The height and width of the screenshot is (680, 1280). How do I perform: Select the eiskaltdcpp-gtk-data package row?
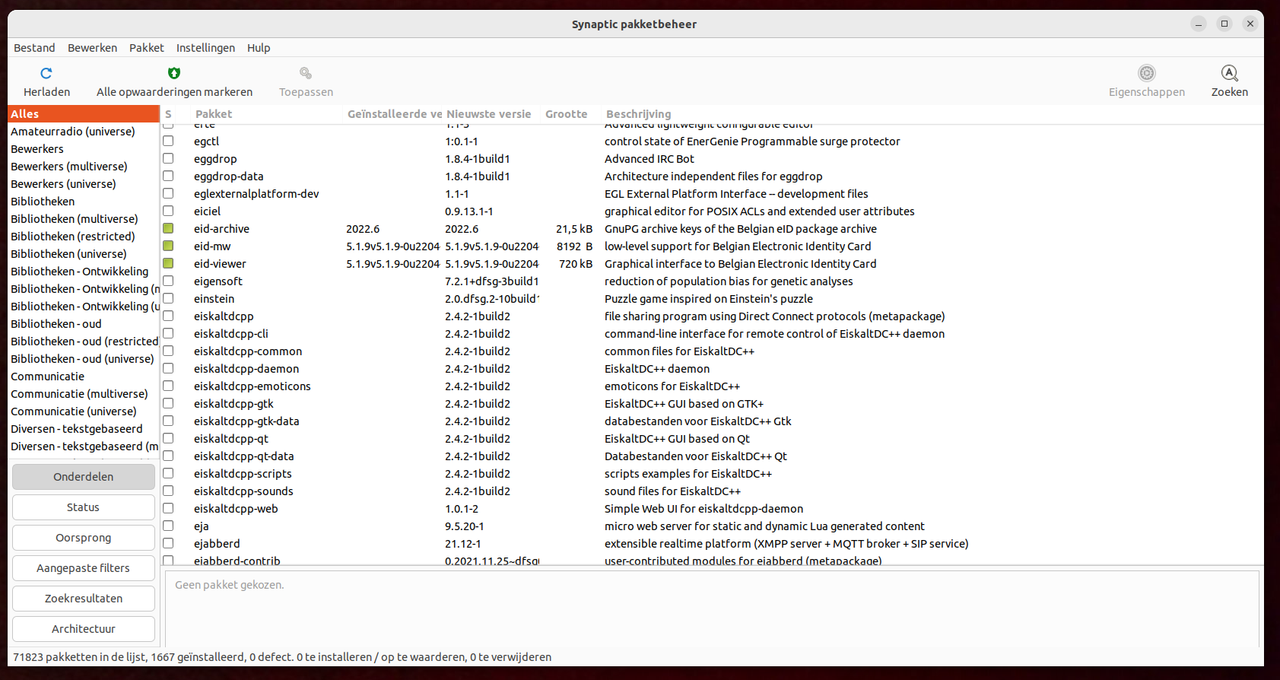point(713,421)
